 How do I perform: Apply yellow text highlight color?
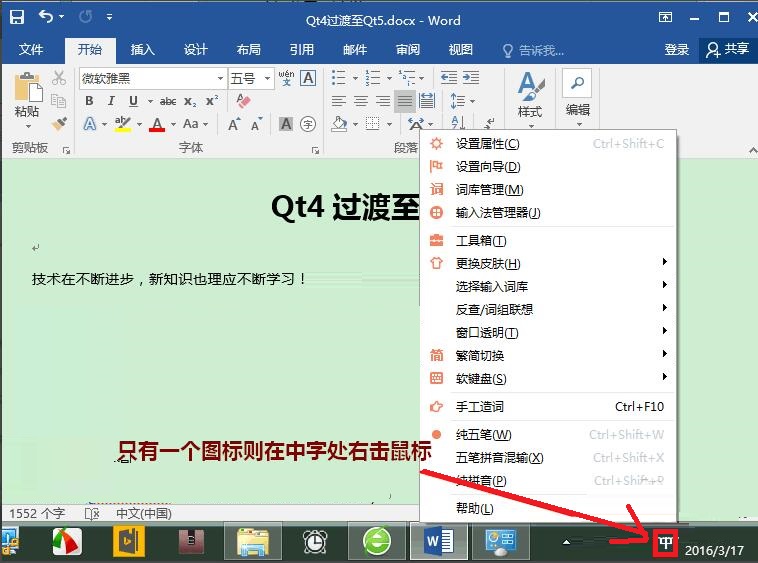[123, 124]
